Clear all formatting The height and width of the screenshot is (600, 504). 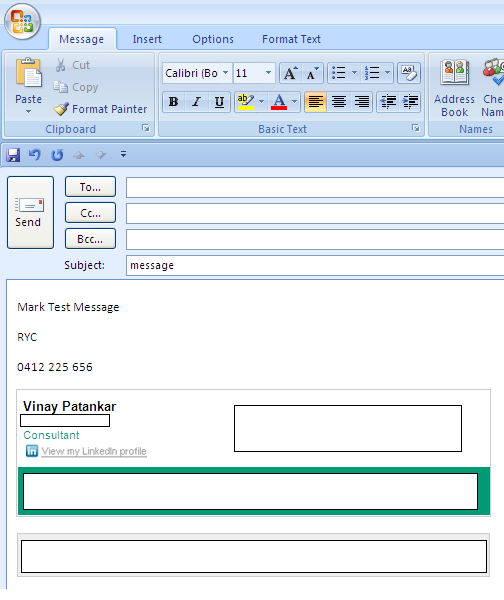click(x=409, y=73)
